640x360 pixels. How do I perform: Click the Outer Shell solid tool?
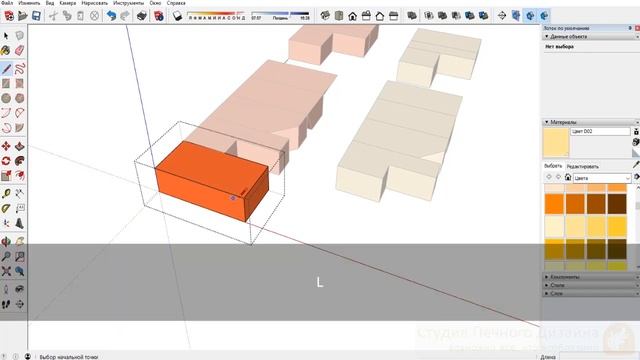[412, 16]
